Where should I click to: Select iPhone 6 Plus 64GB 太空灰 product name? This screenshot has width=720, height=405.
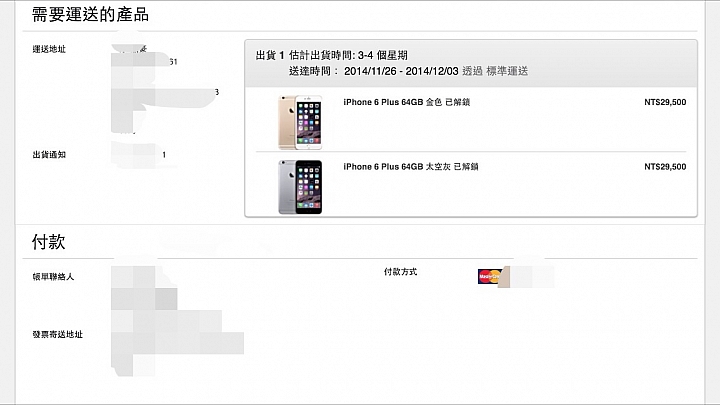point(411,167)
